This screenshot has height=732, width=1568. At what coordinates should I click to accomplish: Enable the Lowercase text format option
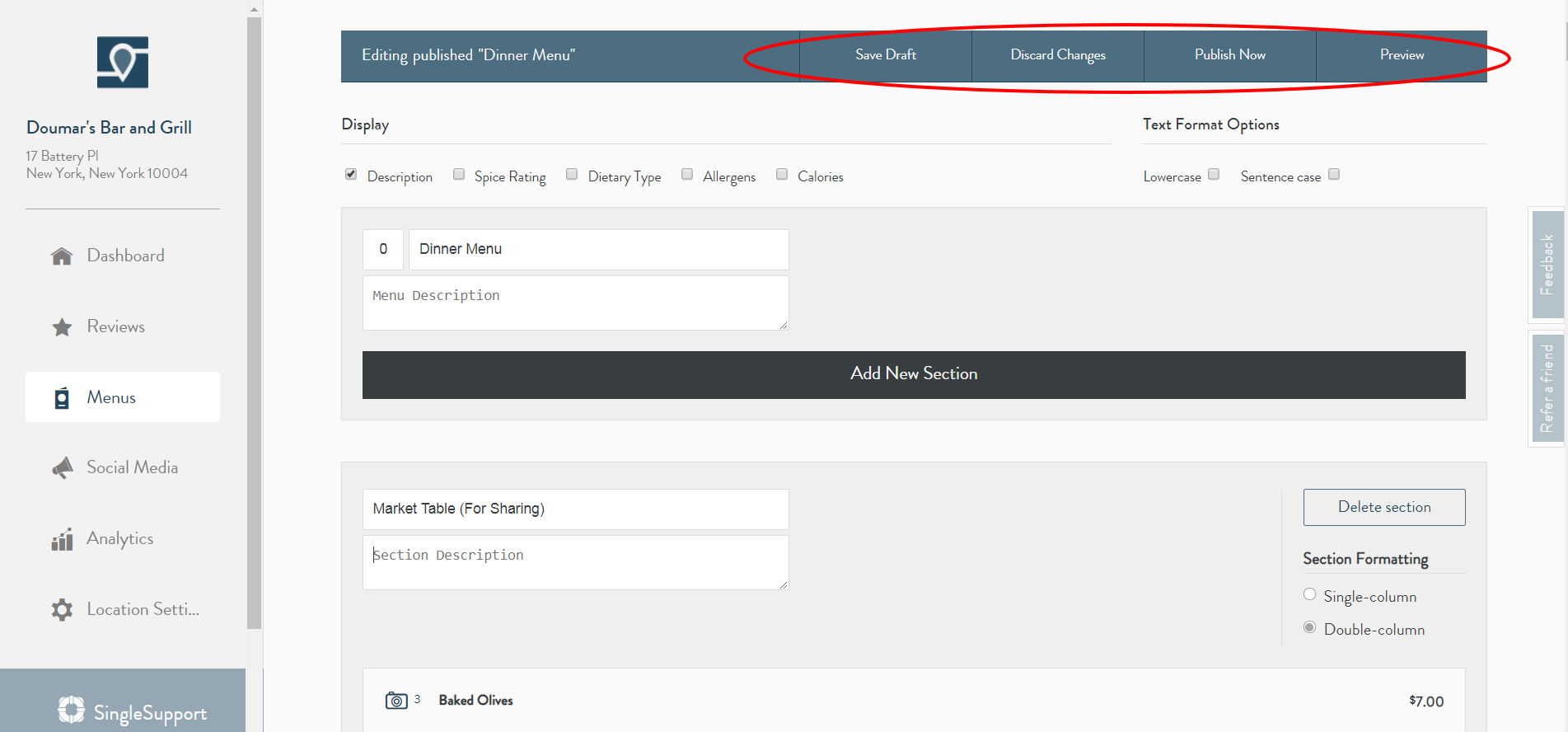coord(1214,174)
